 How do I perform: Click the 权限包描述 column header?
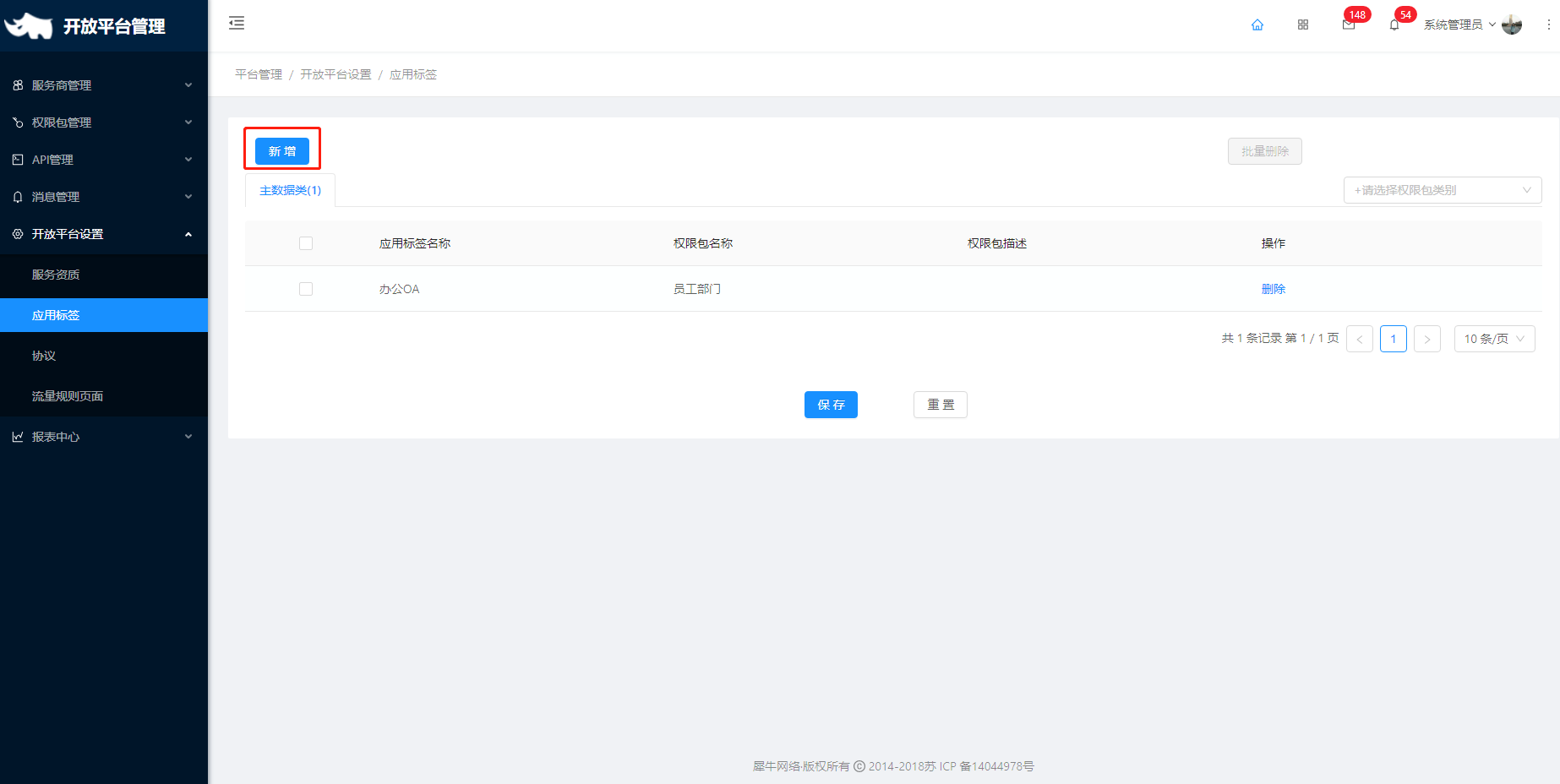tap(996, 243)
